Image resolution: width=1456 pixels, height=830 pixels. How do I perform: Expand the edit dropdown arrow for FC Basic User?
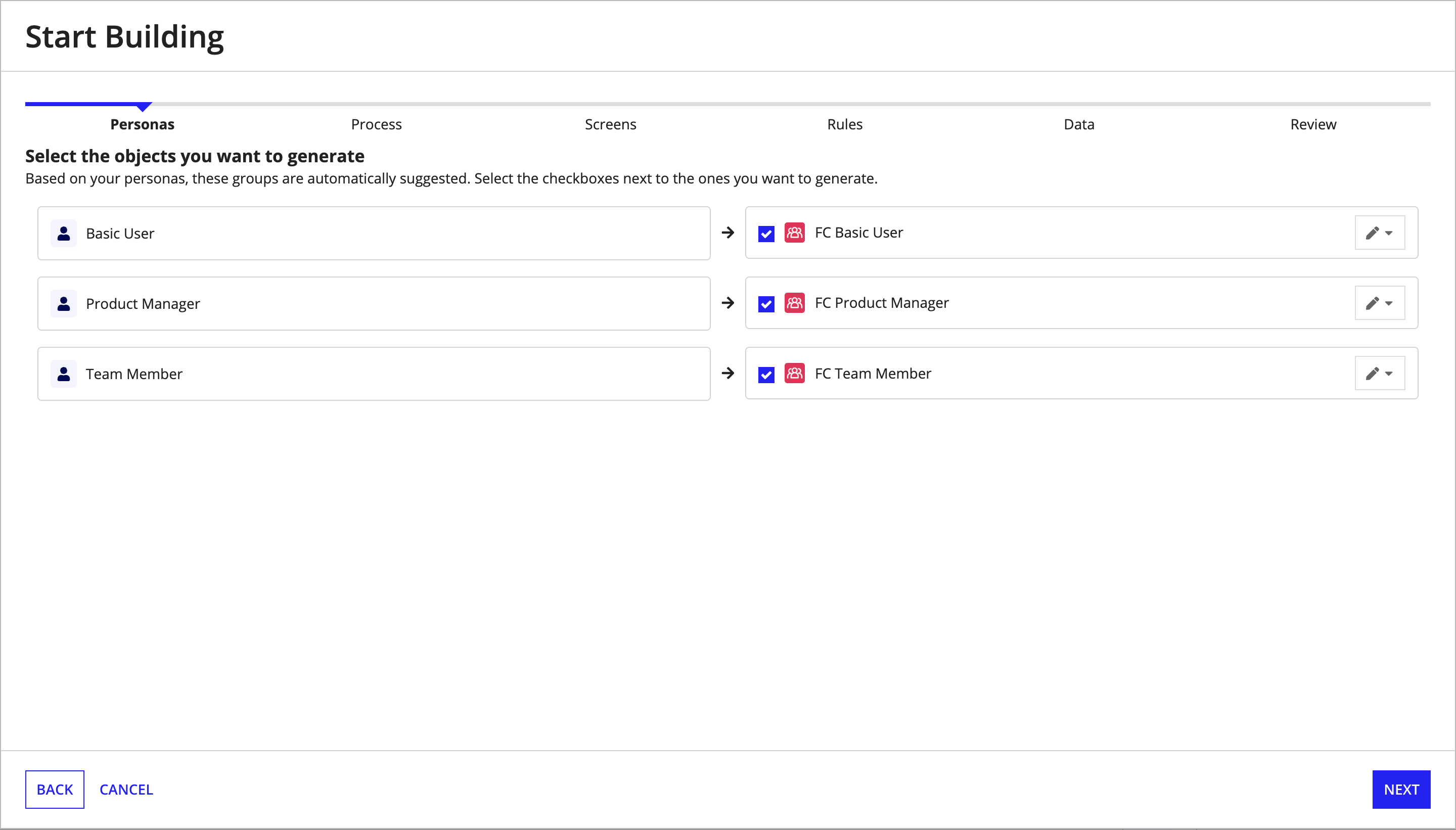[x=1389, y=233]
